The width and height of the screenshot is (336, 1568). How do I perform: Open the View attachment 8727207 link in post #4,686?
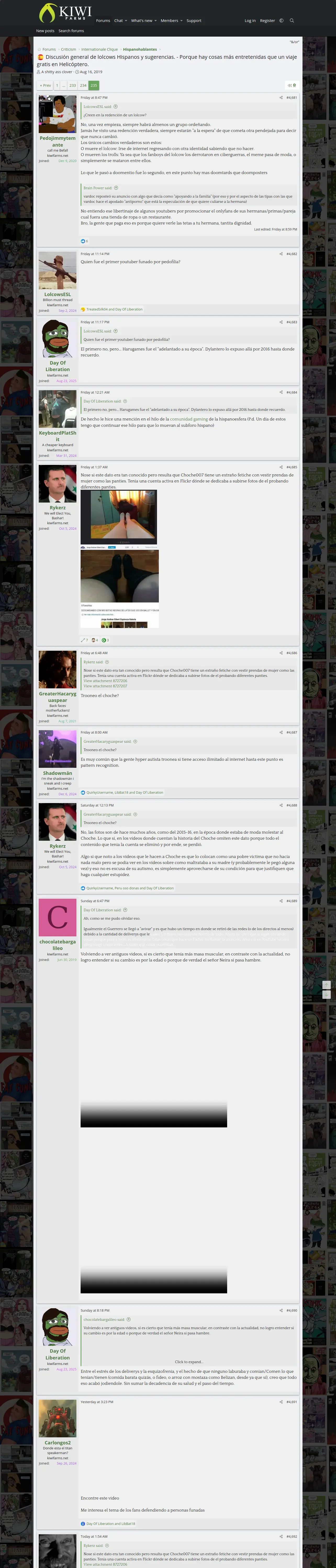105,686
